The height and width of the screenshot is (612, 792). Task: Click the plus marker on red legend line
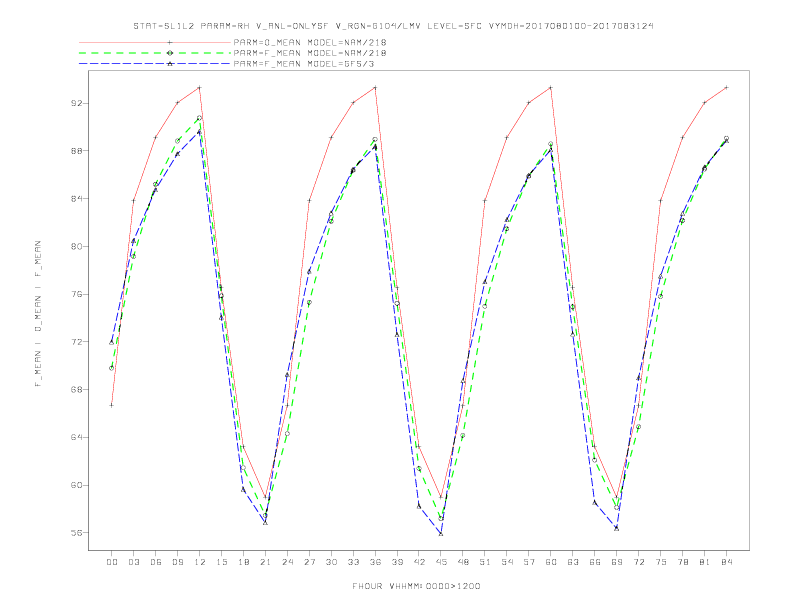point(170,42)
